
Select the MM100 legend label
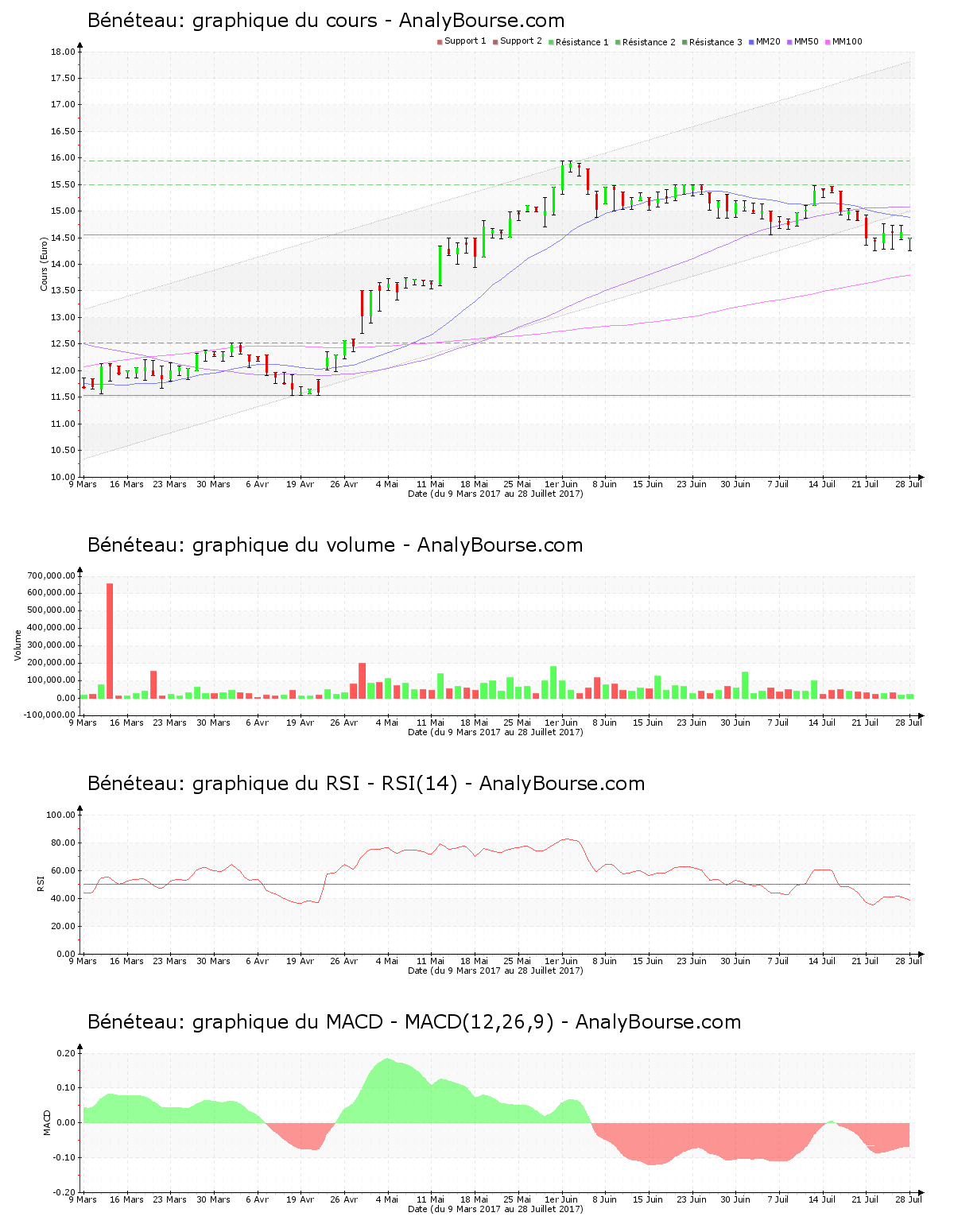847,41
